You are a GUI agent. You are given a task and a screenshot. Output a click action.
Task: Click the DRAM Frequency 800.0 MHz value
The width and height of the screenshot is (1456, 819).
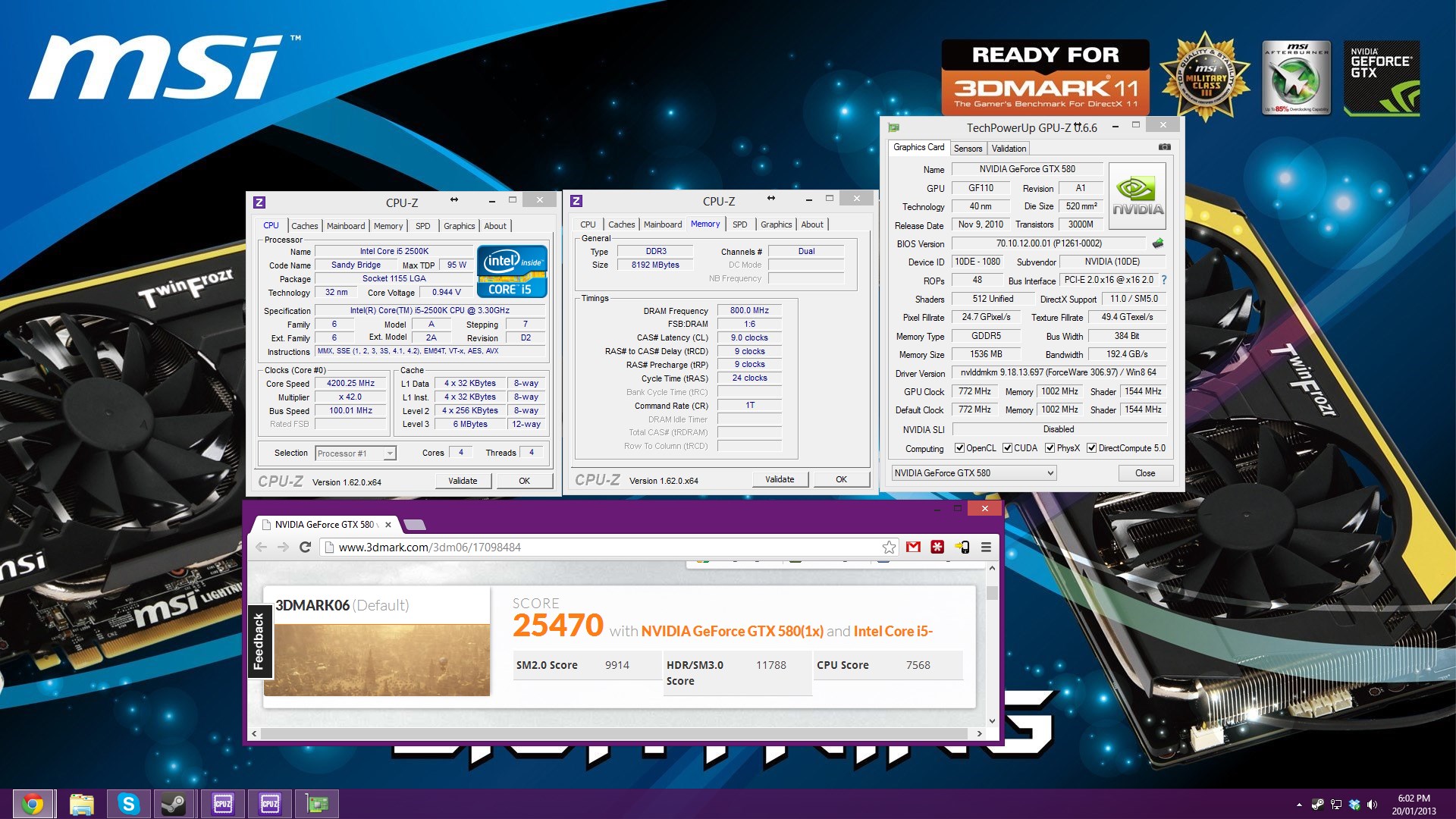point(749,311)
